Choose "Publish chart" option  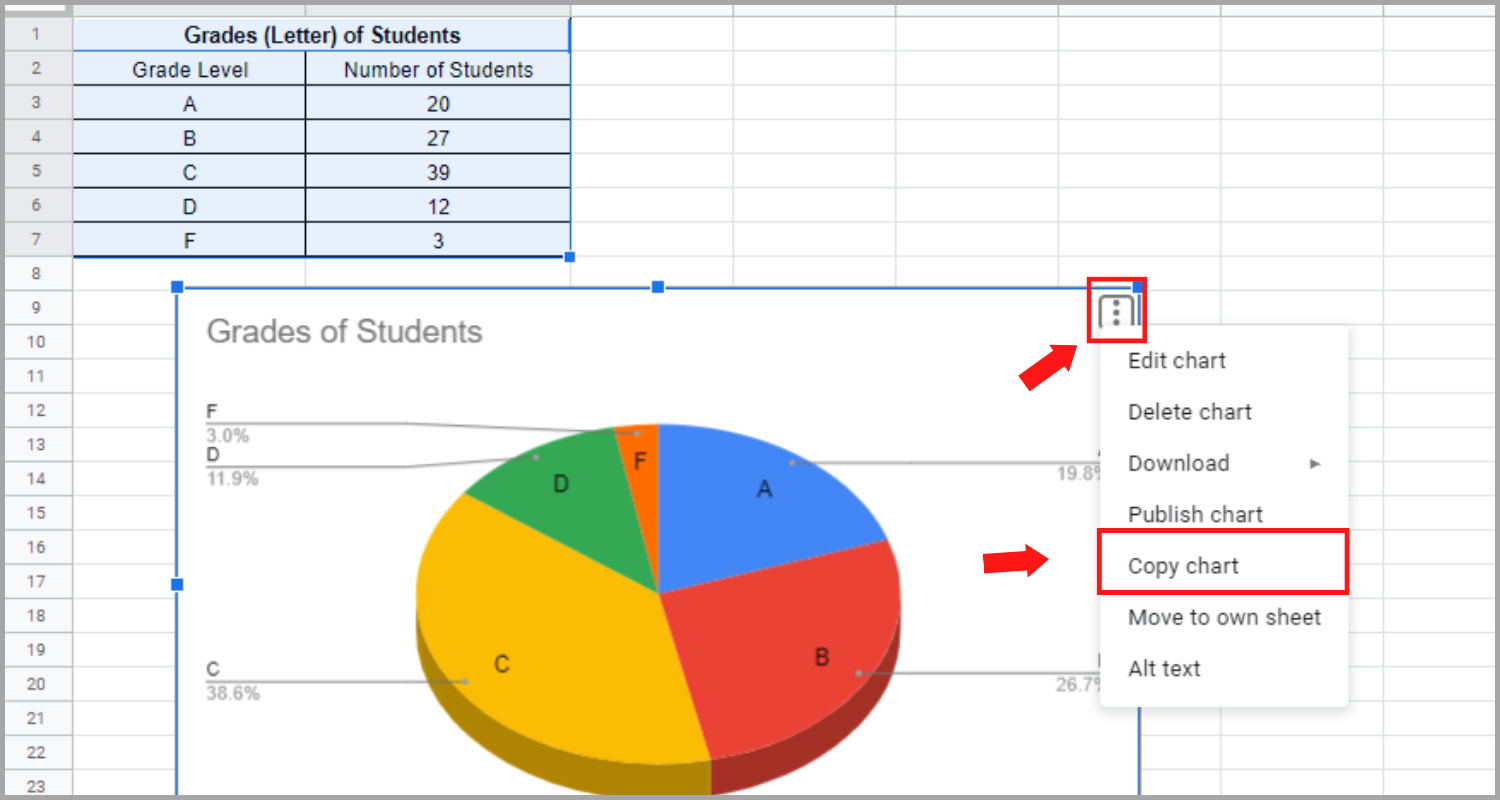point(1195,513)
